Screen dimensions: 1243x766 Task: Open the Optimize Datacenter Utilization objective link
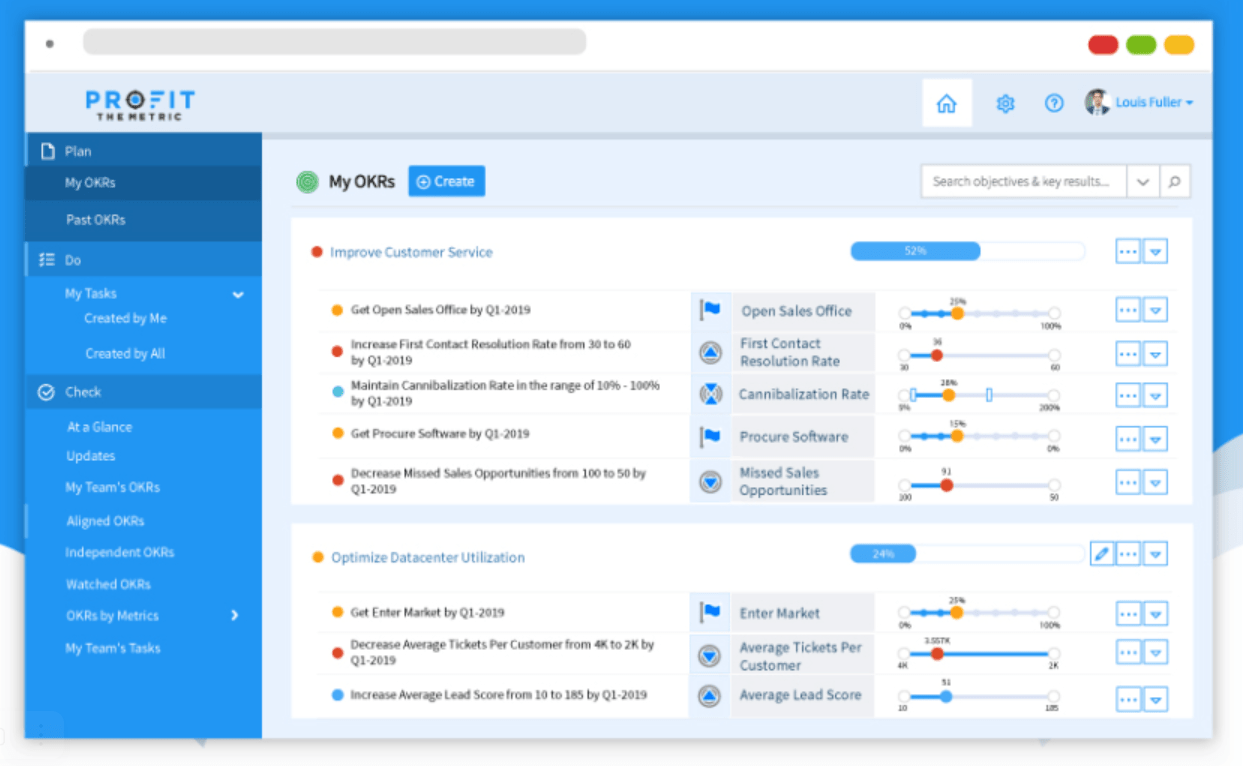coord(427,558)
